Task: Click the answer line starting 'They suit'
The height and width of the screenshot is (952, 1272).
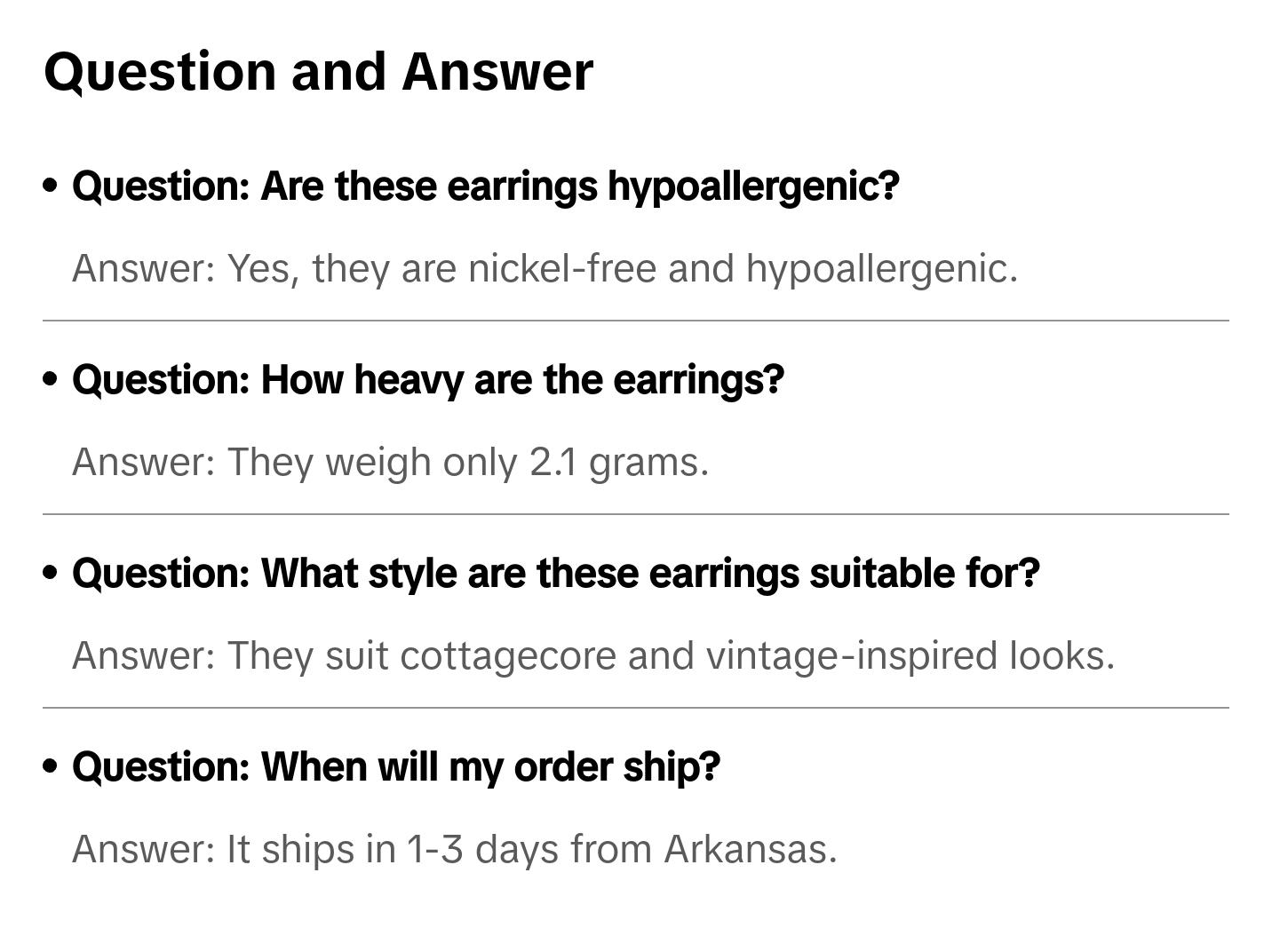Action: coord(593,655)
